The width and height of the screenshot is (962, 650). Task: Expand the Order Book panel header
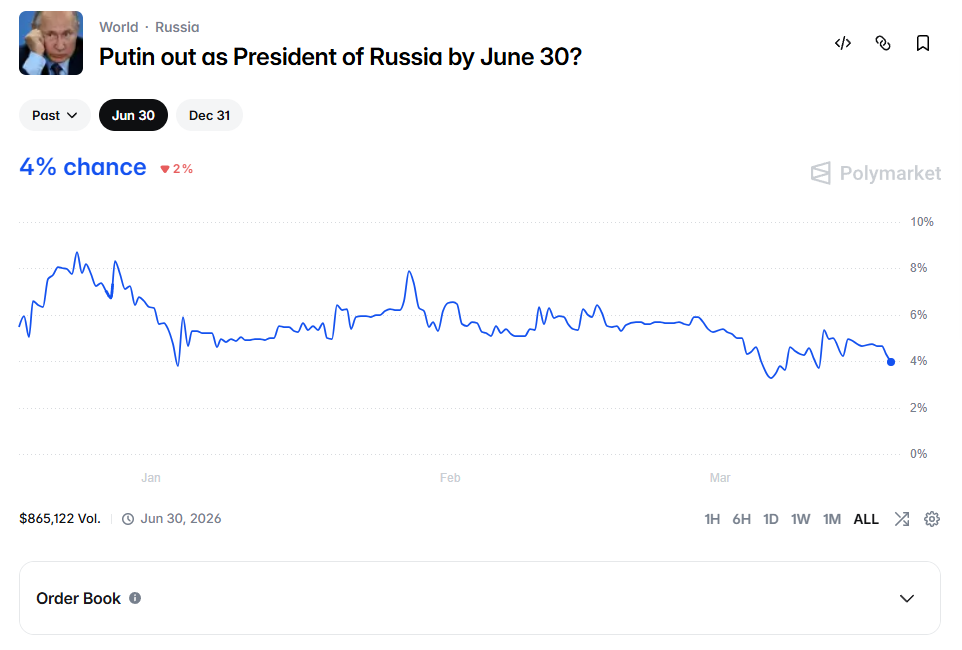click(x=480, y=598)
